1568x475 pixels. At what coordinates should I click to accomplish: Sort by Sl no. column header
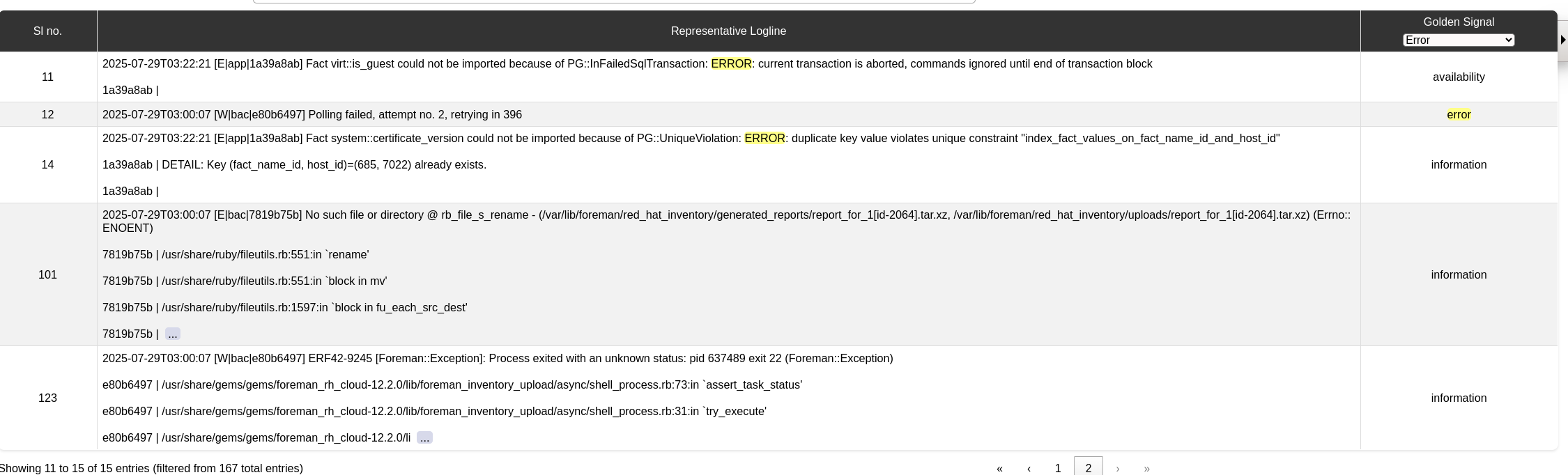tap(47, 31)
